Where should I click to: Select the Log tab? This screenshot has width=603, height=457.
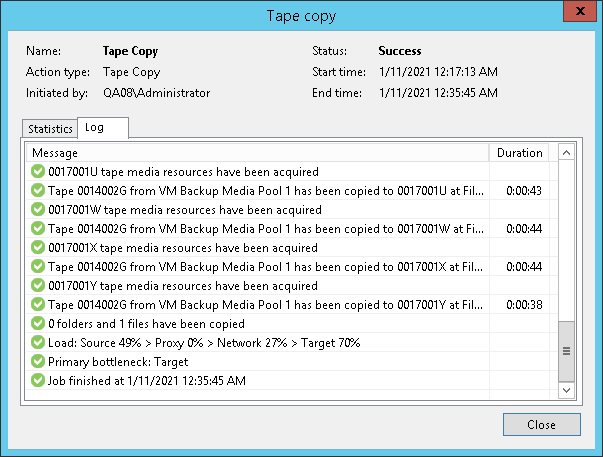click(95, 128)
